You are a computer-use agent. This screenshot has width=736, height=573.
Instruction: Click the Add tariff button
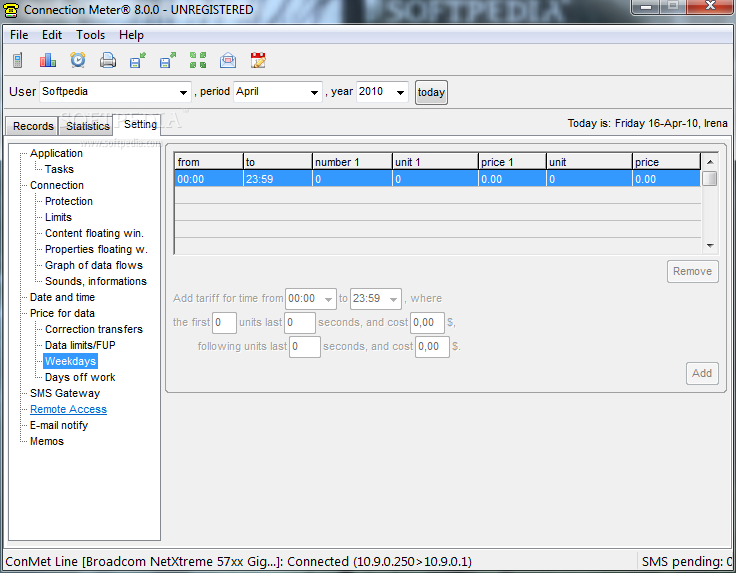702,373
